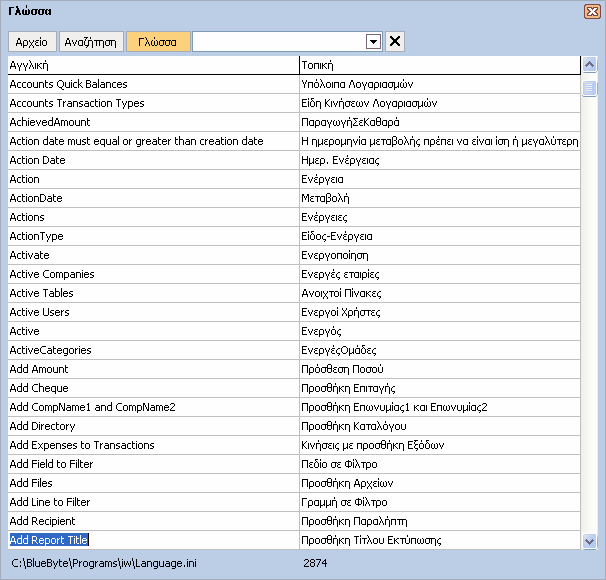Select the Add Files cell

pyautogui.click(x=153, y=483)
